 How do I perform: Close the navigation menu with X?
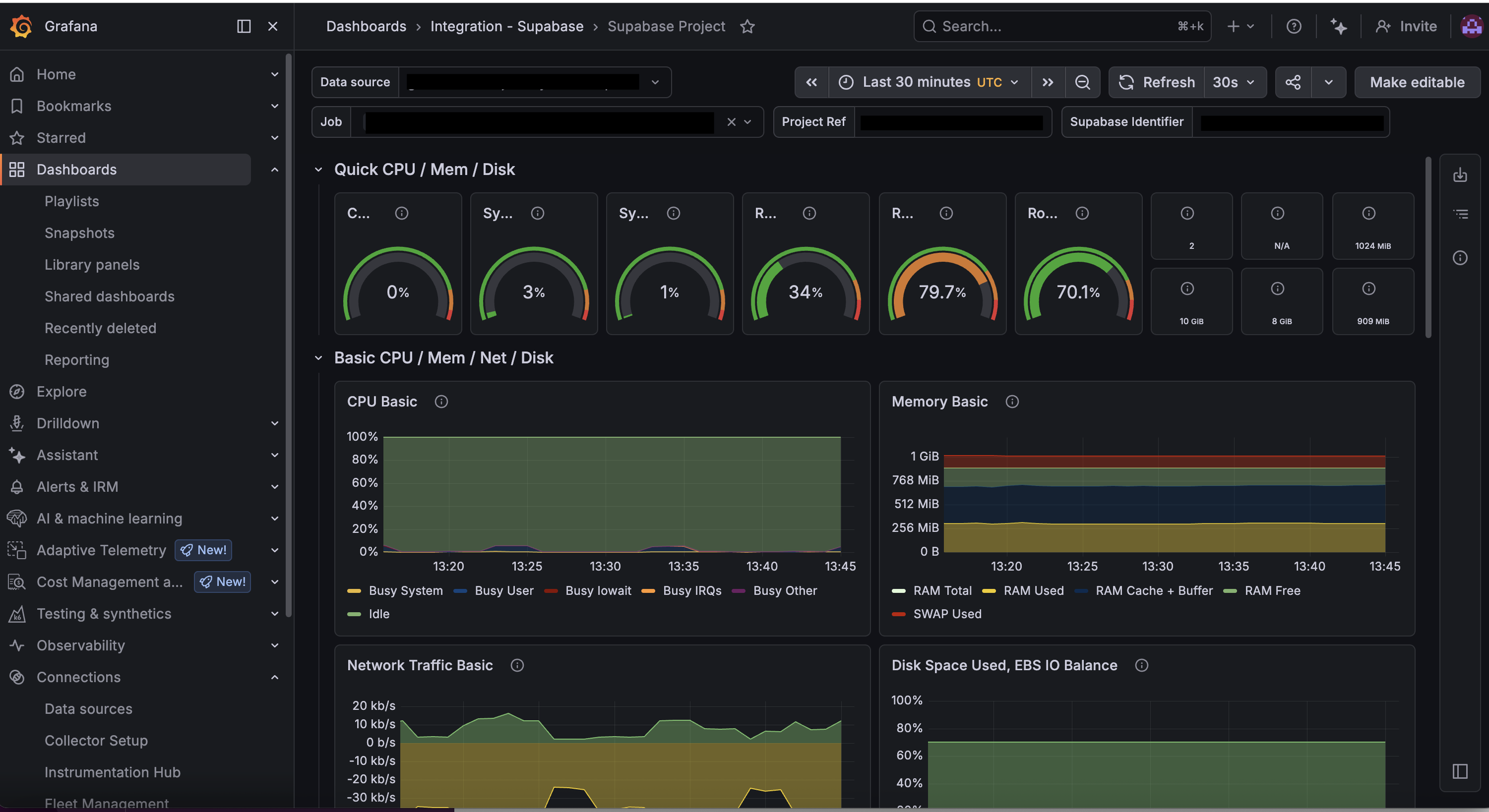[x=273, y=27]
